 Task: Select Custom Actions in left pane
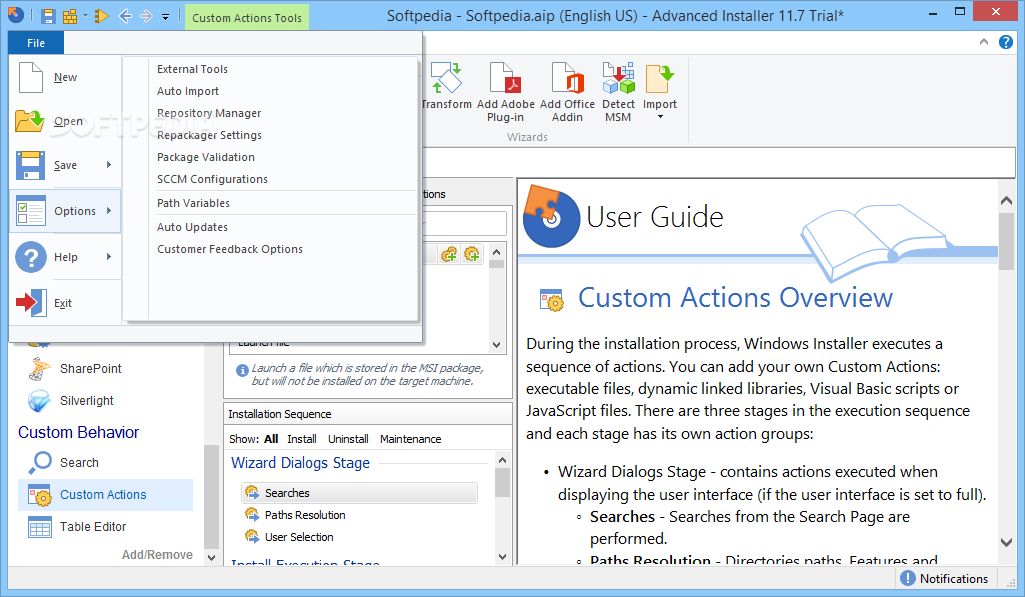(x=105, y=495)
